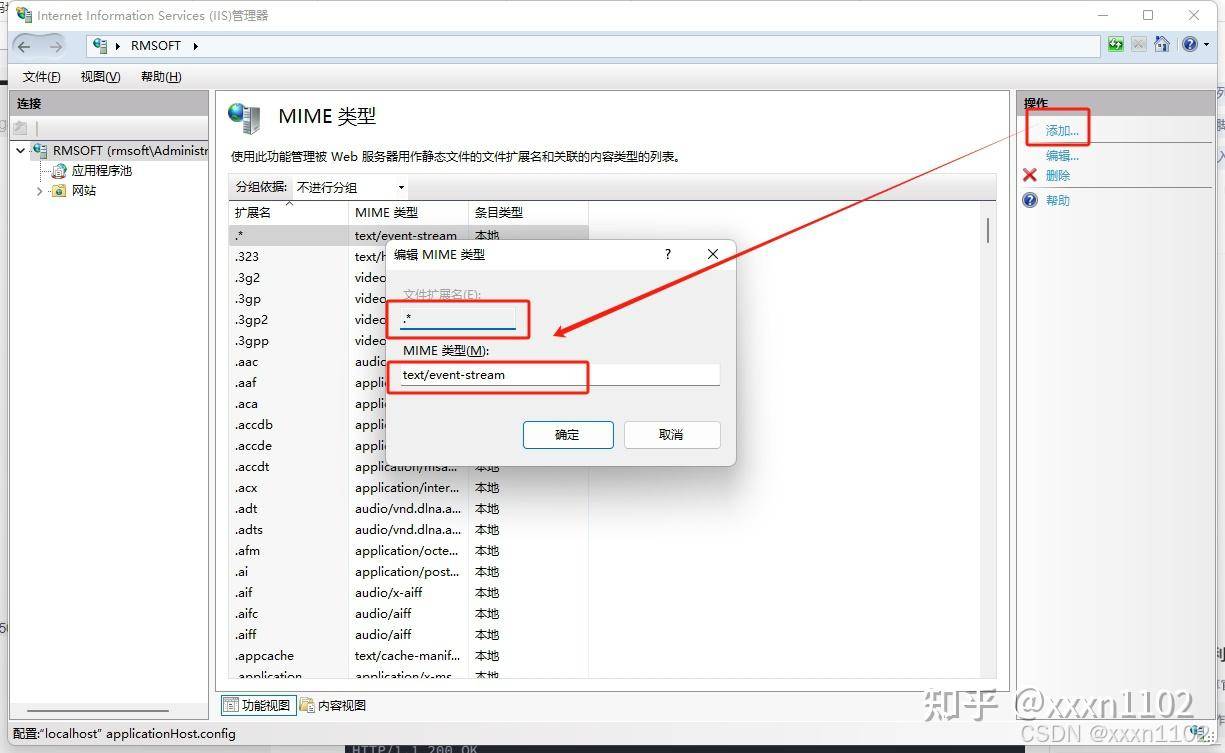Click the connections pane horizontal scrollbar
Viewport: 1225px width, 753px height.
(x=98, y=710)
